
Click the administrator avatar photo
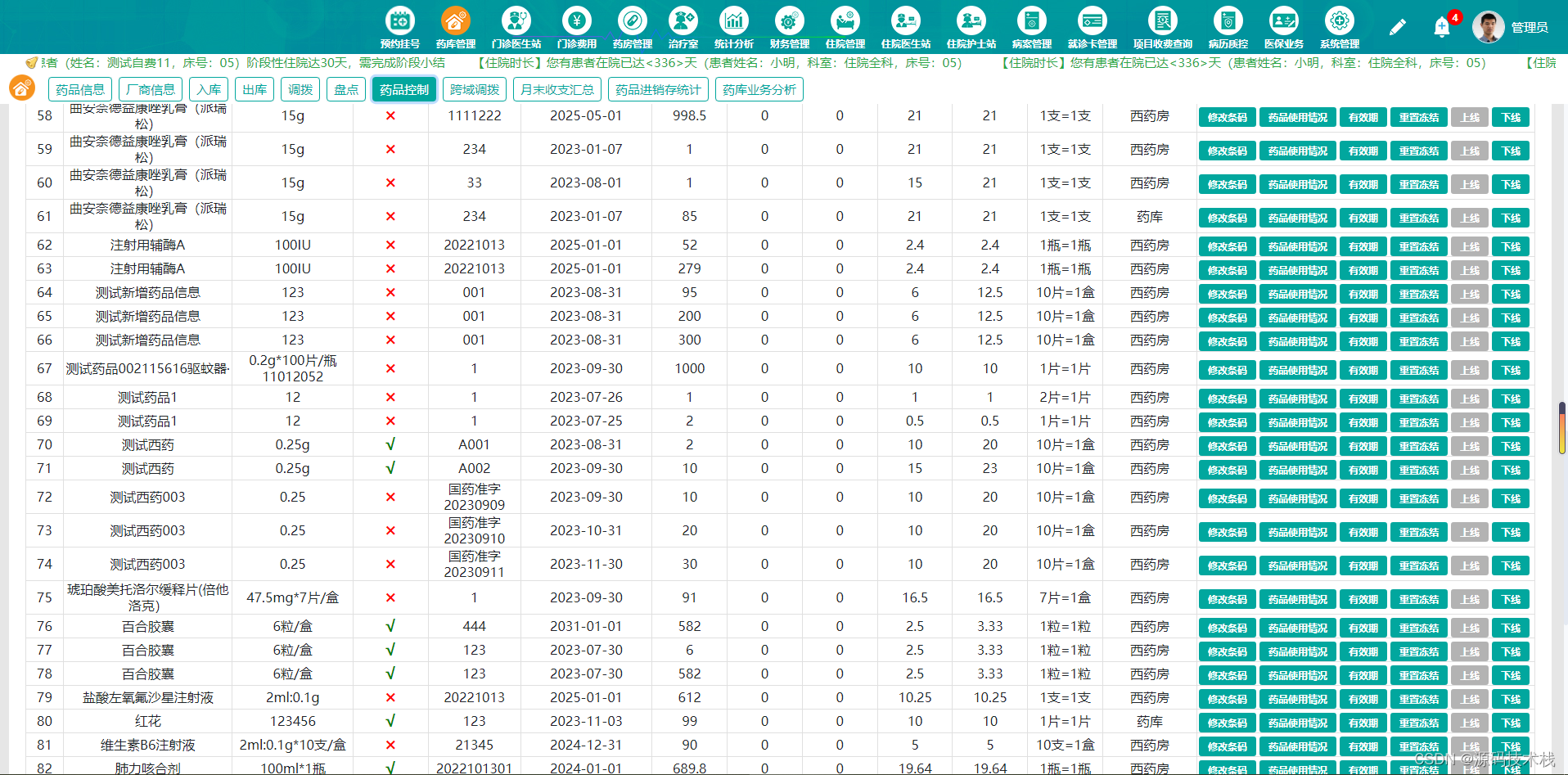pos(1488,27)
